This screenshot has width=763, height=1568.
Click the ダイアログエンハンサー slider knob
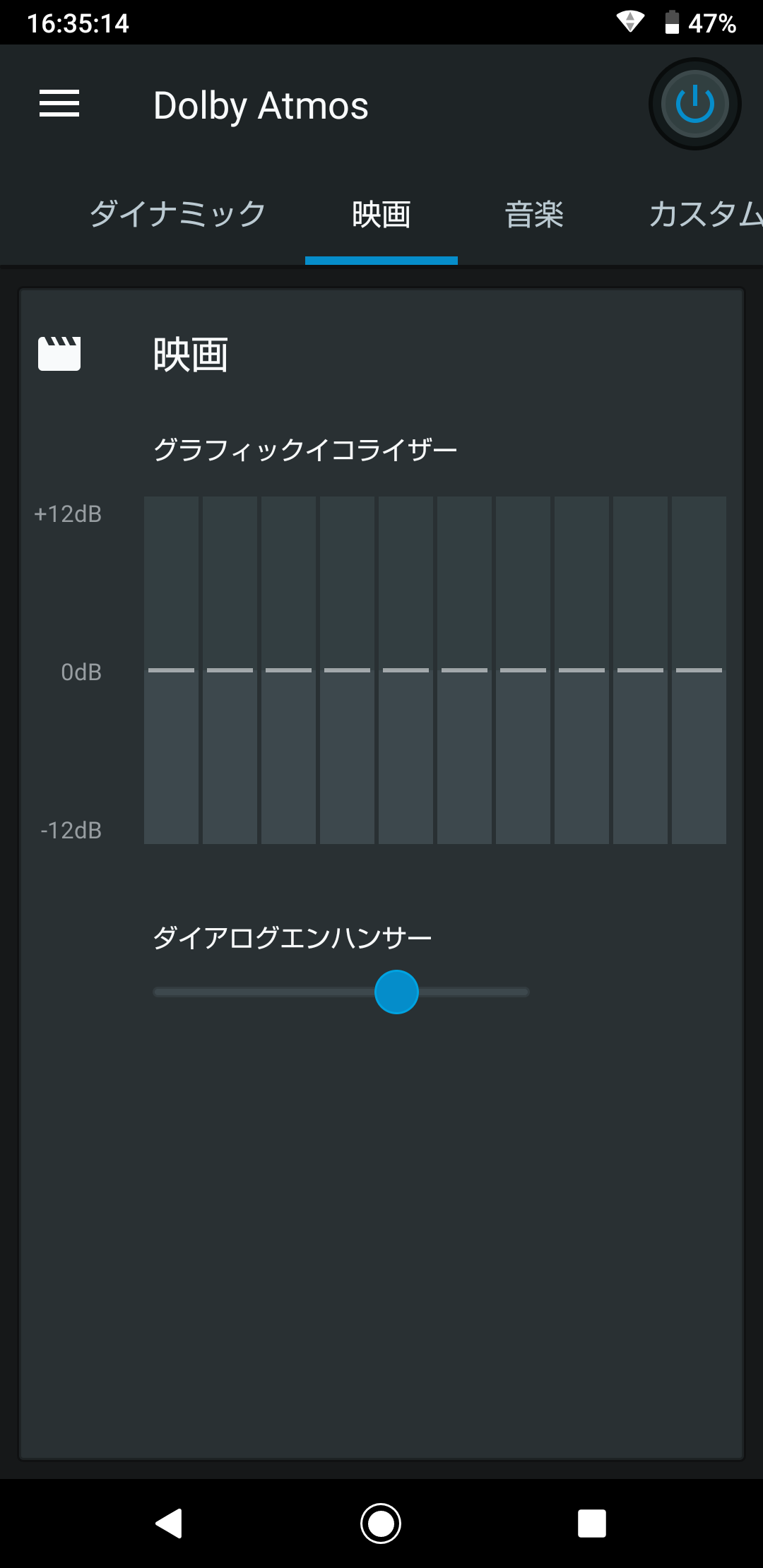pyautogui.click(x=396, y=992)
